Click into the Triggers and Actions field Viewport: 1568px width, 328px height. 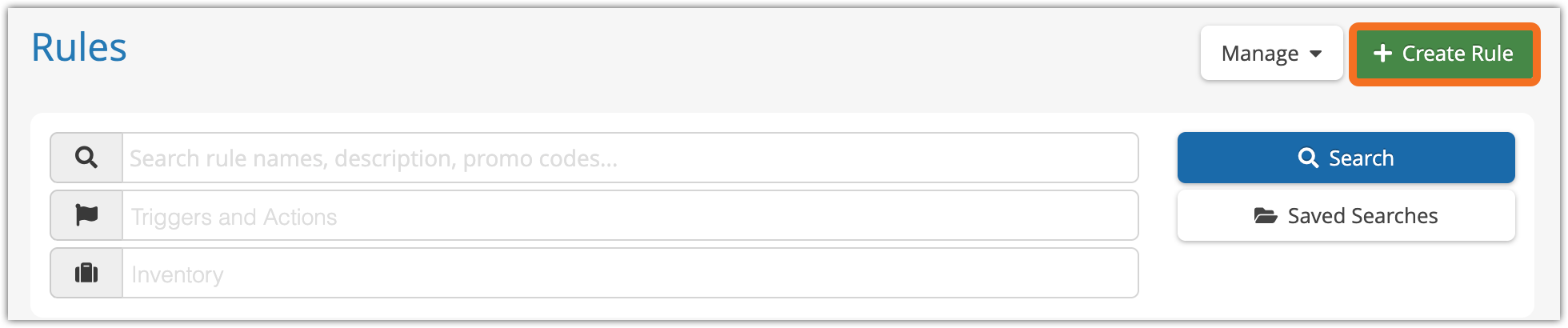630,216
